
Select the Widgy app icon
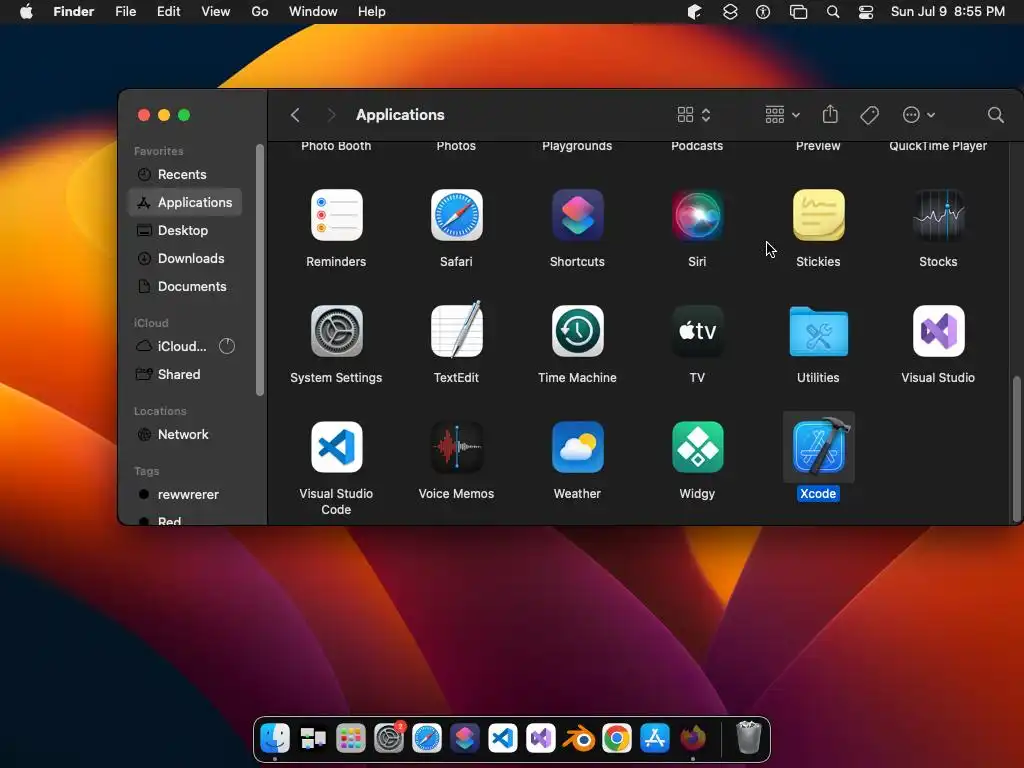coord(697,447)
